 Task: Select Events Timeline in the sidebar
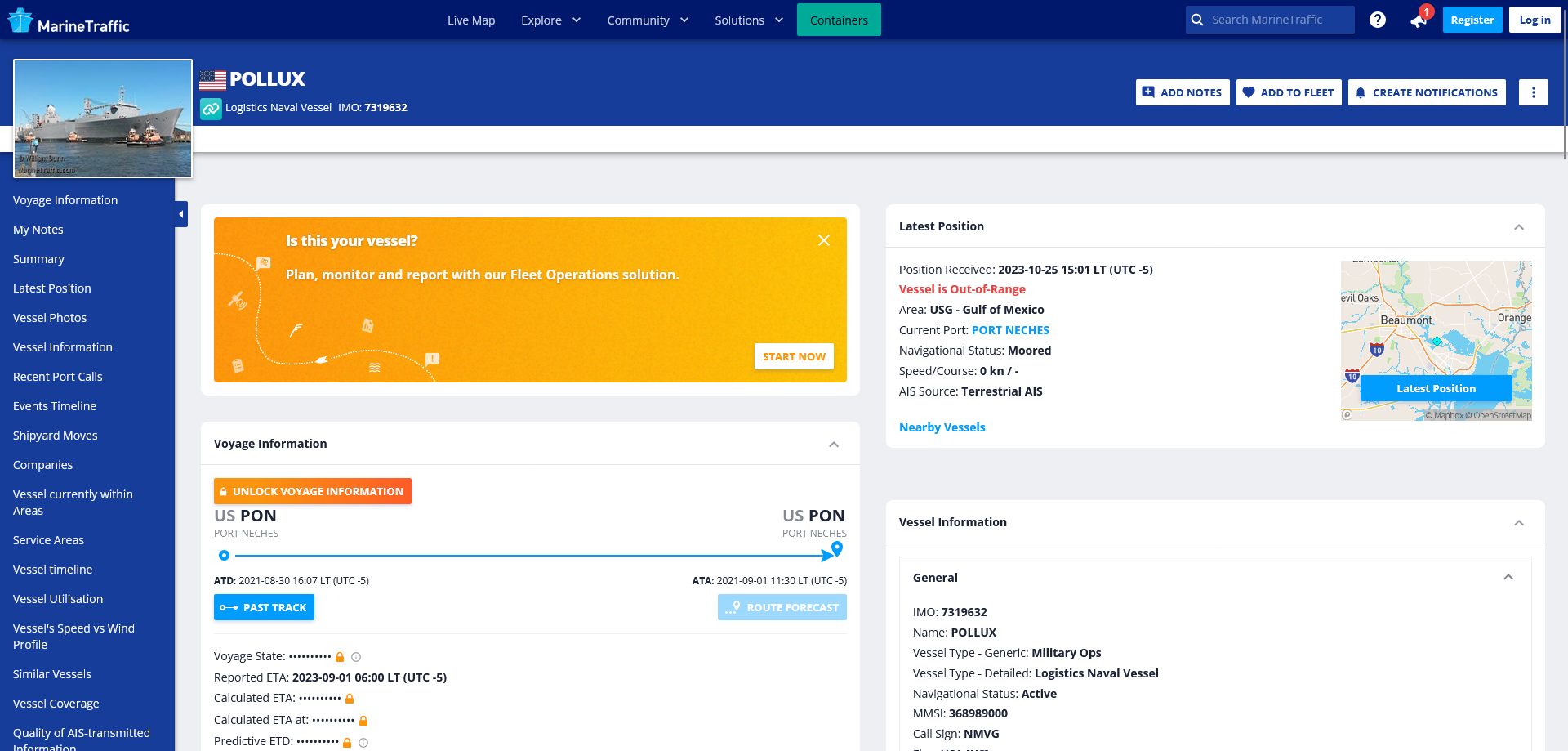coord(55,406)
